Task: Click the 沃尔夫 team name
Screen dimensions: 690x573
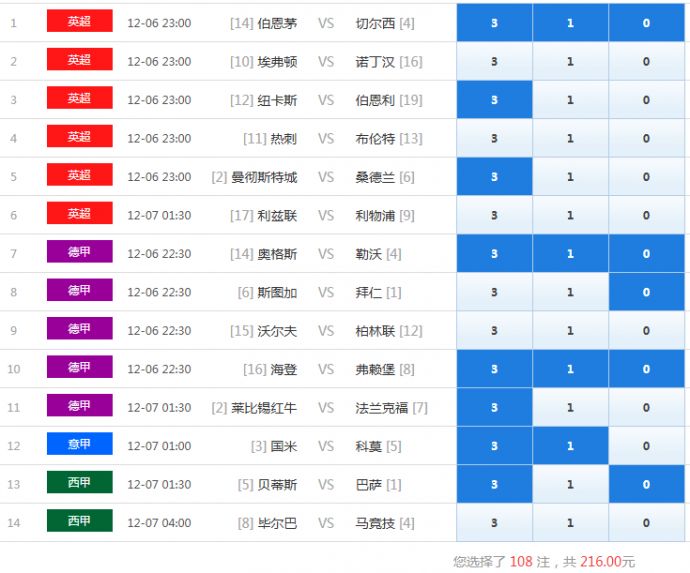Action: (x=277, y=331)
